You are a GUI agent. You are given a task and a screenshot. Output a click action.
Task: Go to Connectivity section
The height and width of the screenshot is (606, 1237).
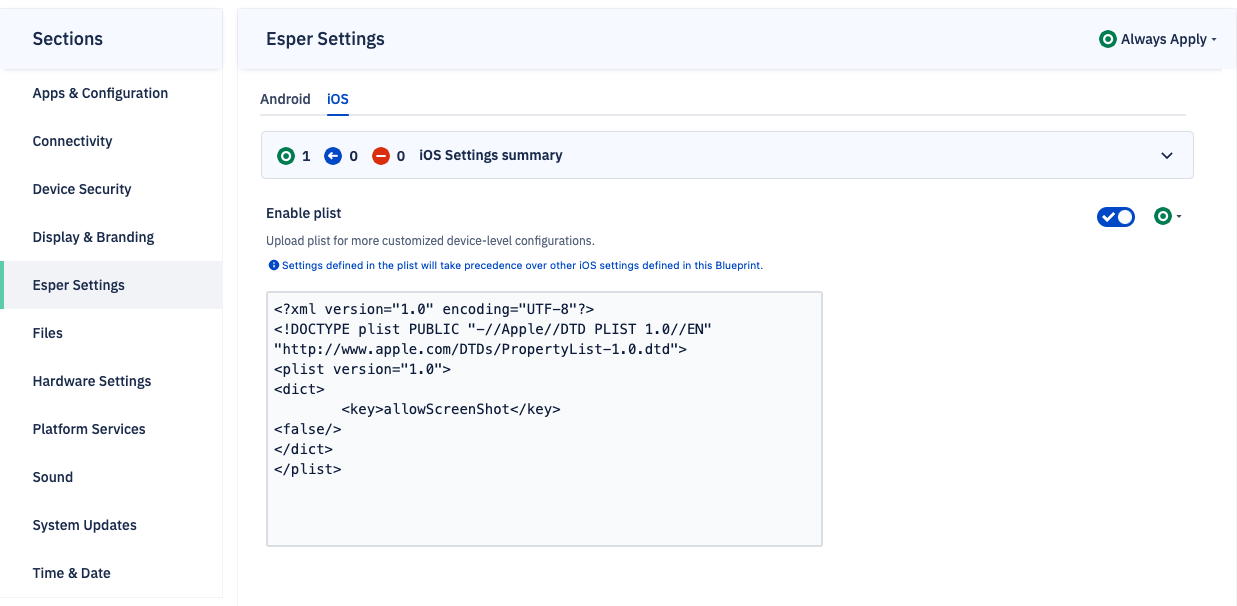[72, 141]
